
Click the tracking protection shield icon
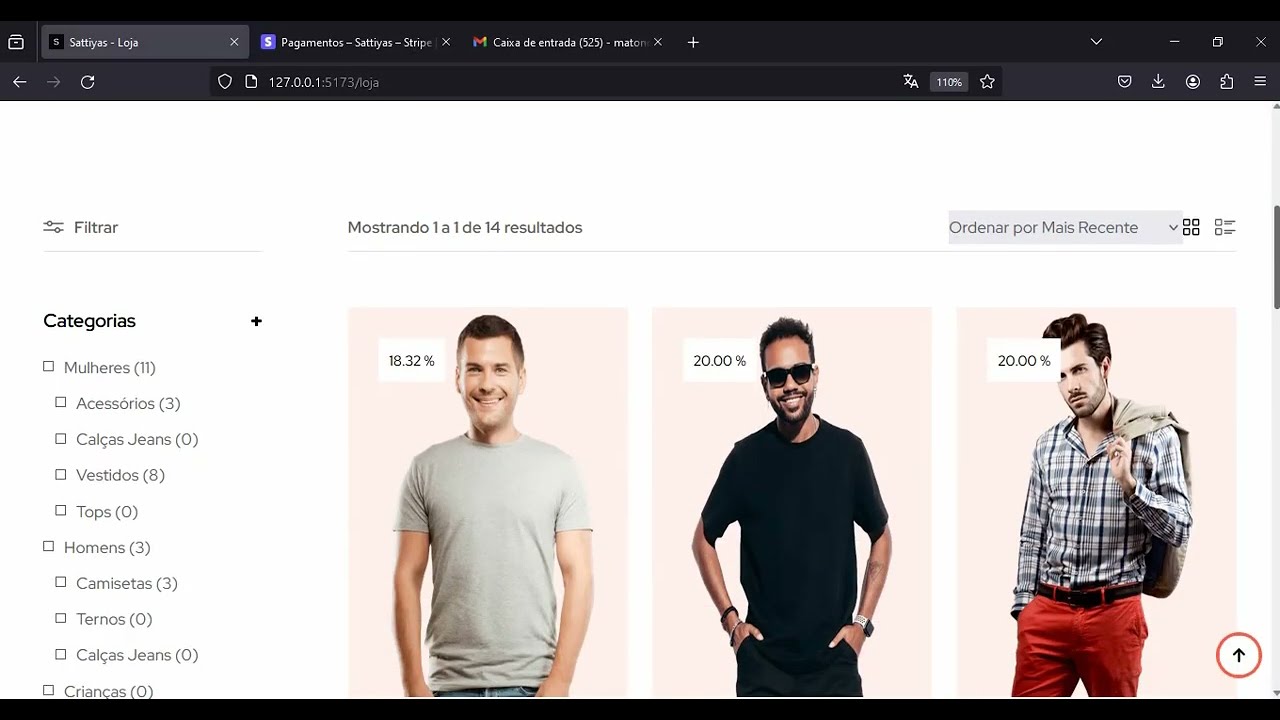(x=225, y=82)
